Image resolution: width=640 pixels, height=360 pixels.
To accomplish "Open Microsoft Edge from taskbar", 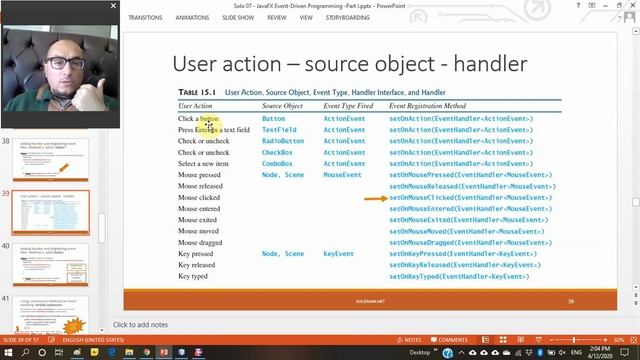I will point(112,352).
